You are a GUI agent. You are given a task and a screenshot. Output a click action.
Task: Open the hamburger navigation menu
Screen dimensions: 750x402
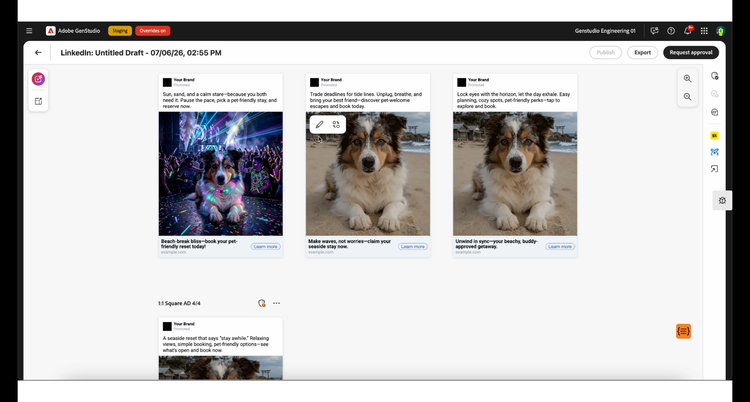point(29,31)
